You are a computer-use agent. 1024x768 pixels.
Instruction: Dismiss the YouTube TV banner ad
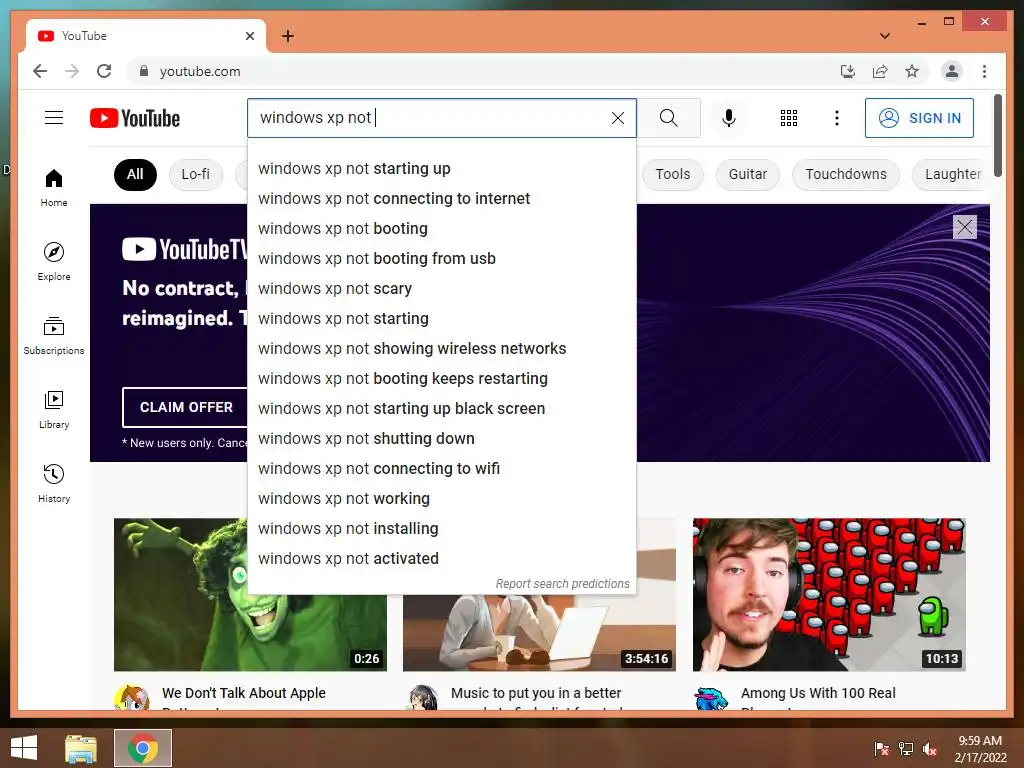click(x=965, y=227)
